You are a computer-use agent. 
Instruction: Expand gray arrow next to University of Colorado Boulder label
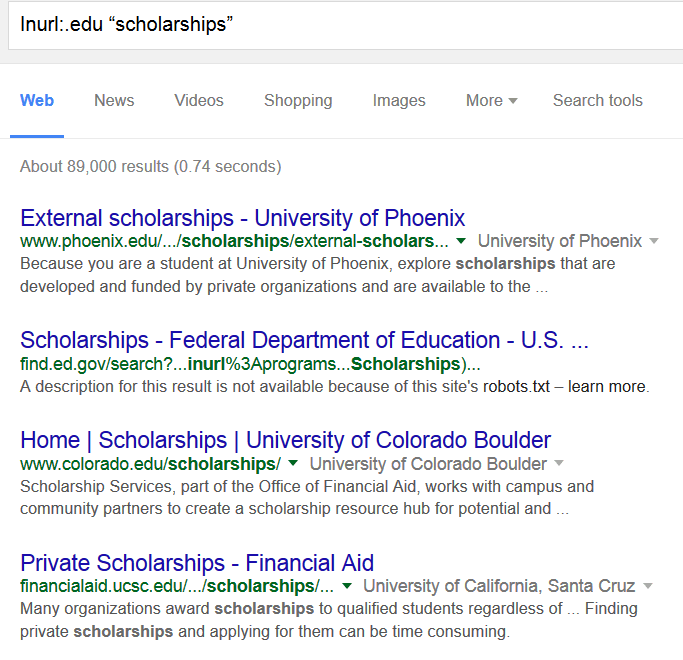tap(558, 463)
